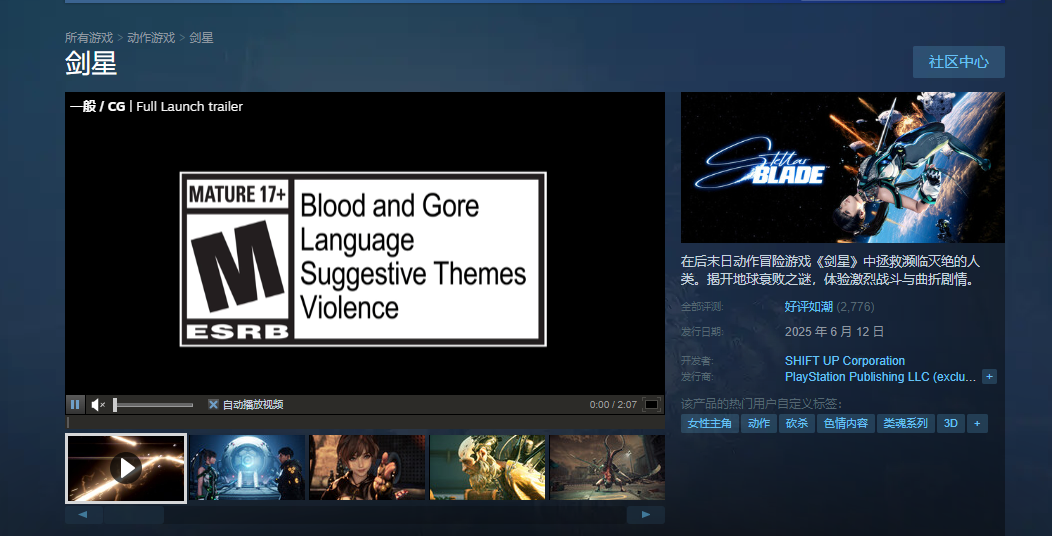Select the trailer thumbnail with play icon

(x=125, y=468)
